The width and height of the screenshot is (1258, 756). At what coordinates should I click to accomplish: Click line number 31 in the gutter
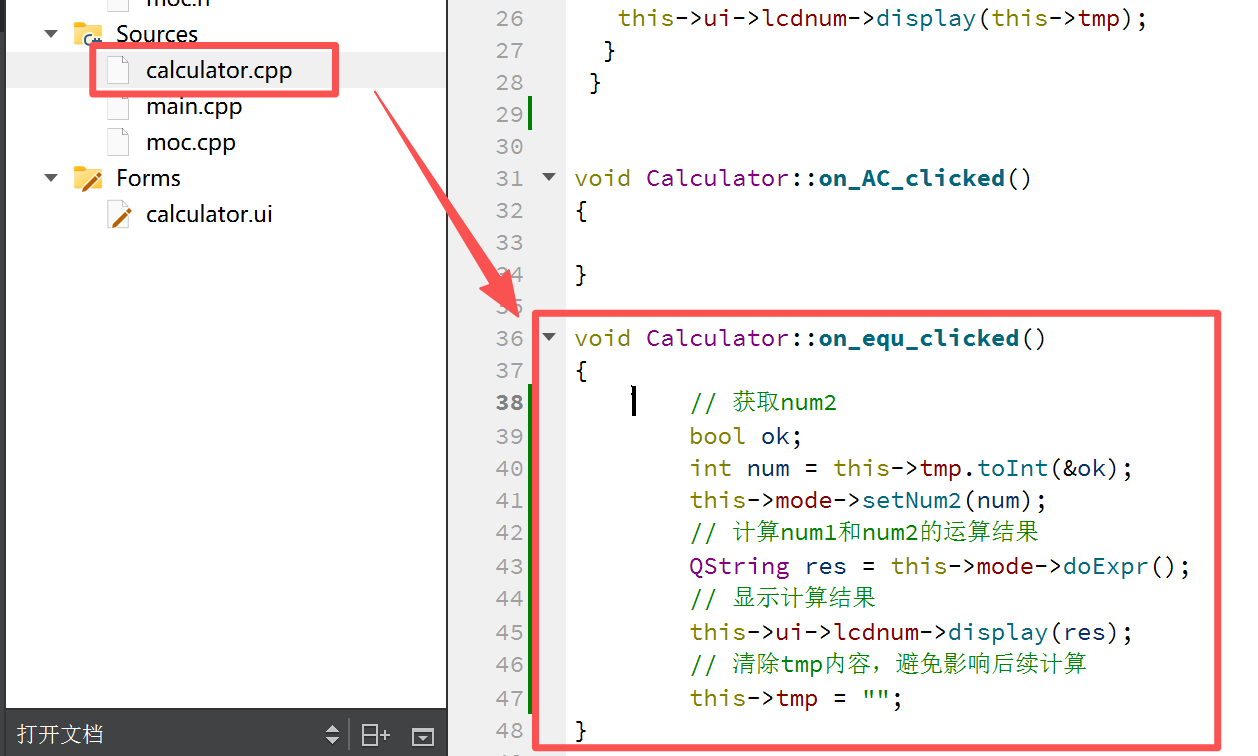[509, 179]
